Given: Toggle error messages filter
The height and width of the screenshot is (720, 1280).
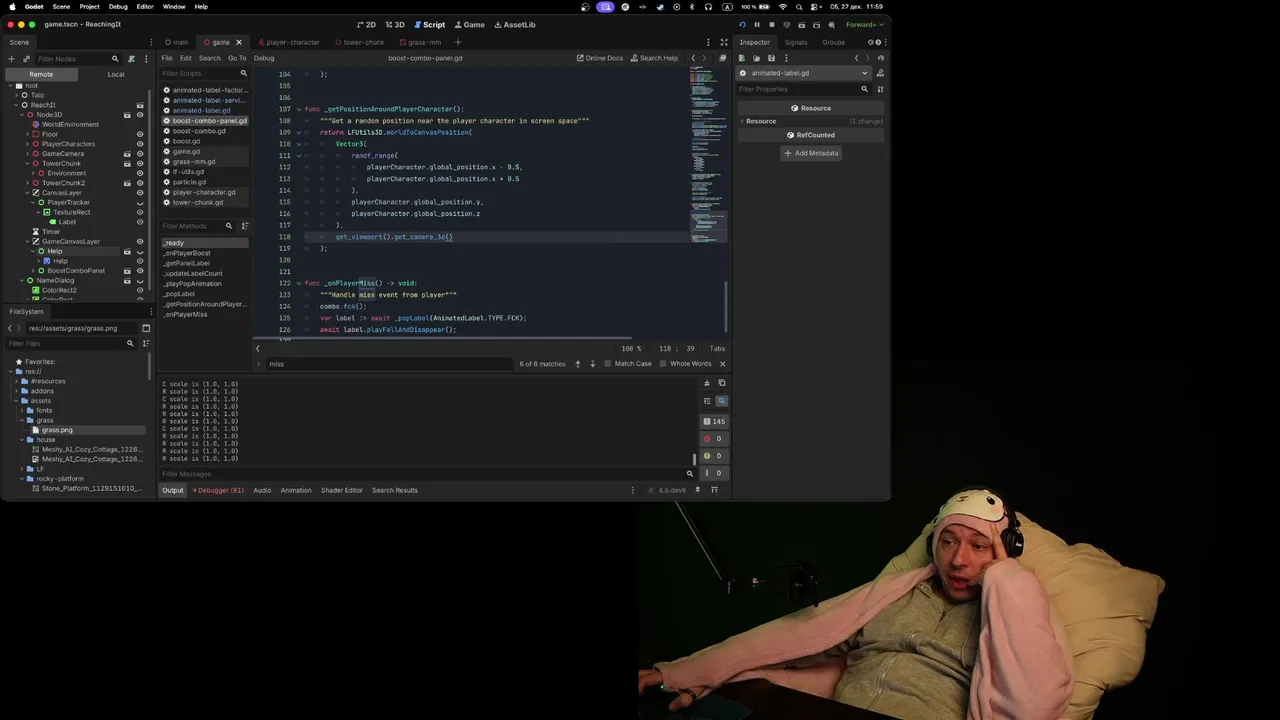Looking at the screenshot, I should point(714,438).
